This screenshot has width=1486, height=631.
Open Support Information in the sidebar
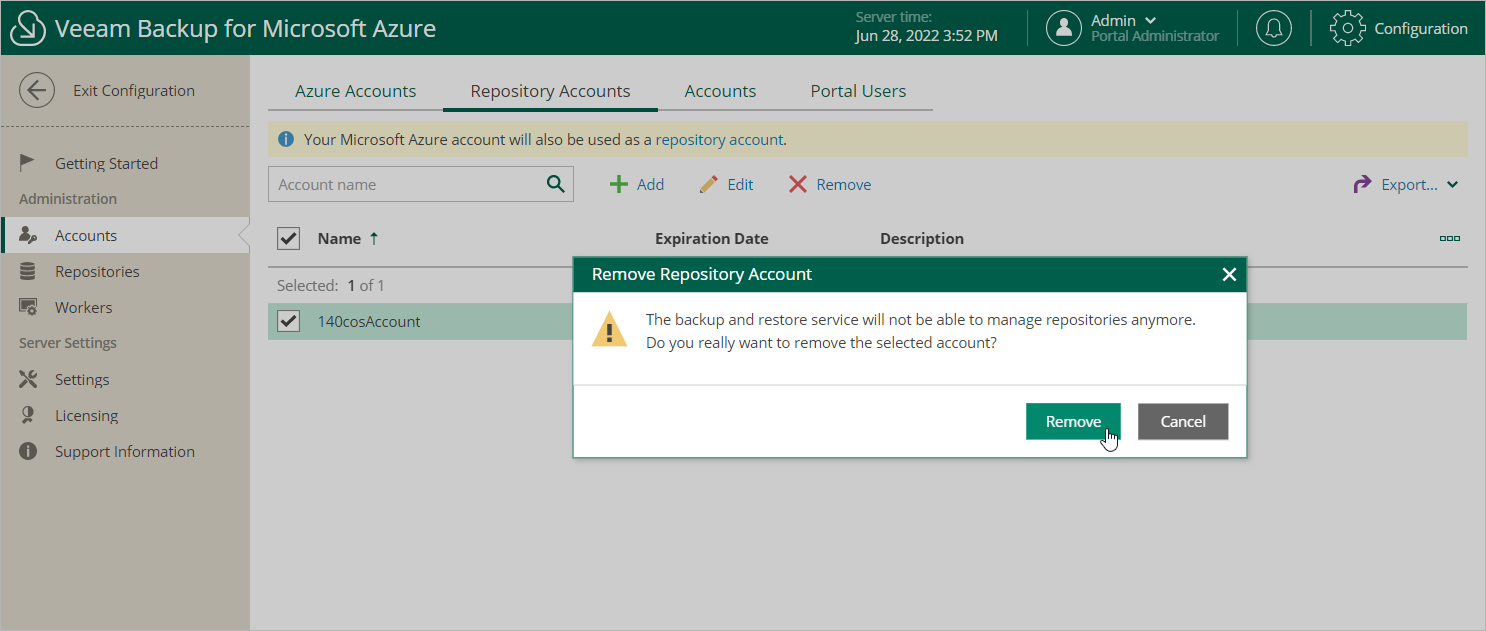point(125,451)
